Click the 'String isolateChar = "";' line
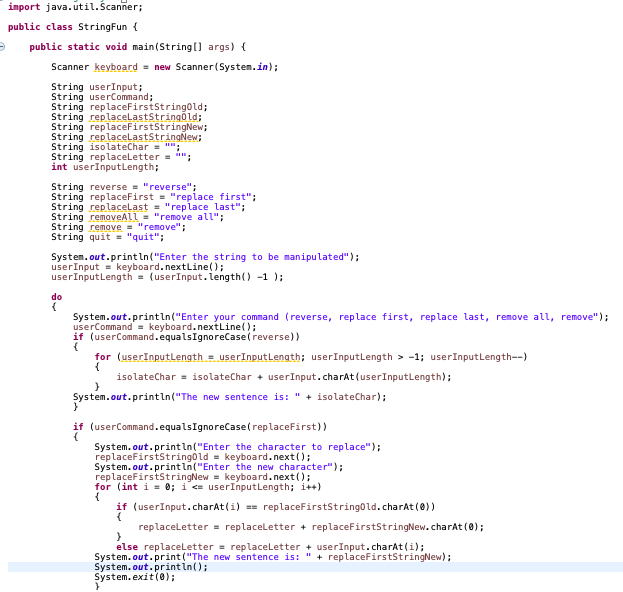This screenshot has width=623, height=592. click(116, 147)
